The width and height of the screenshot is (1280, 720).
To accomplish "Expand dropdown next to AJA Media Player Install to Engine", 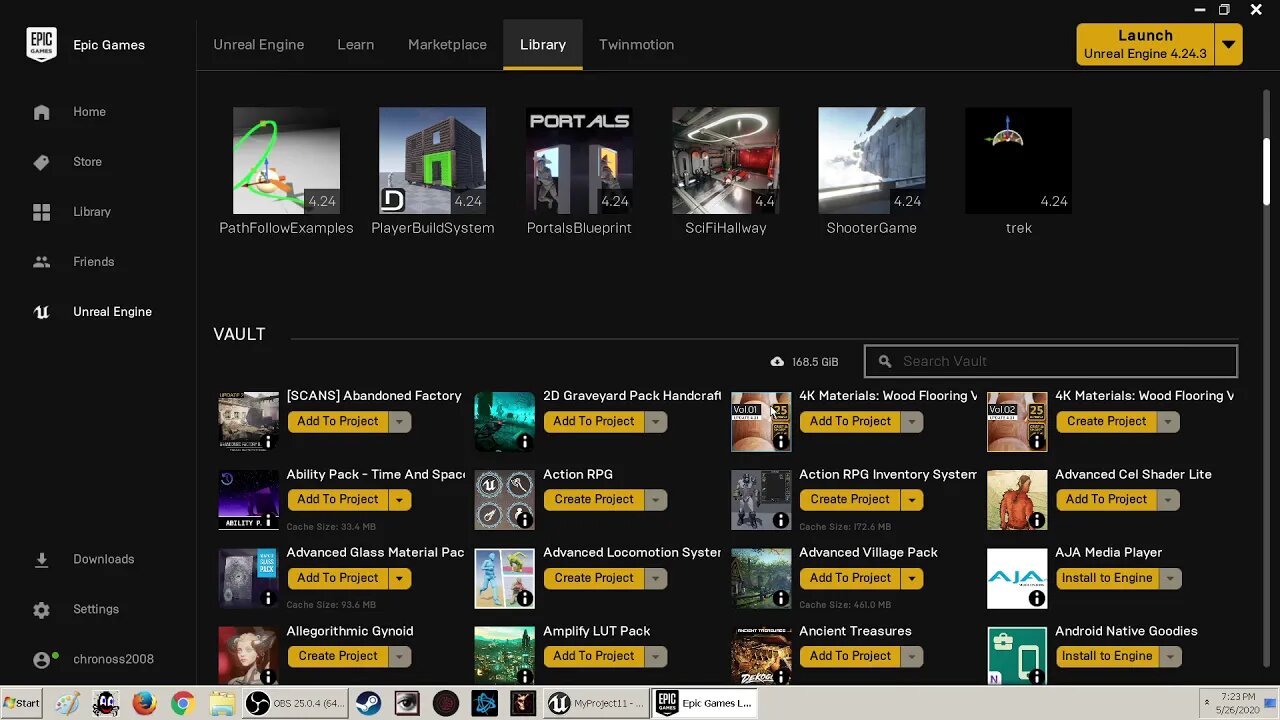I will tap(1169, 578).
